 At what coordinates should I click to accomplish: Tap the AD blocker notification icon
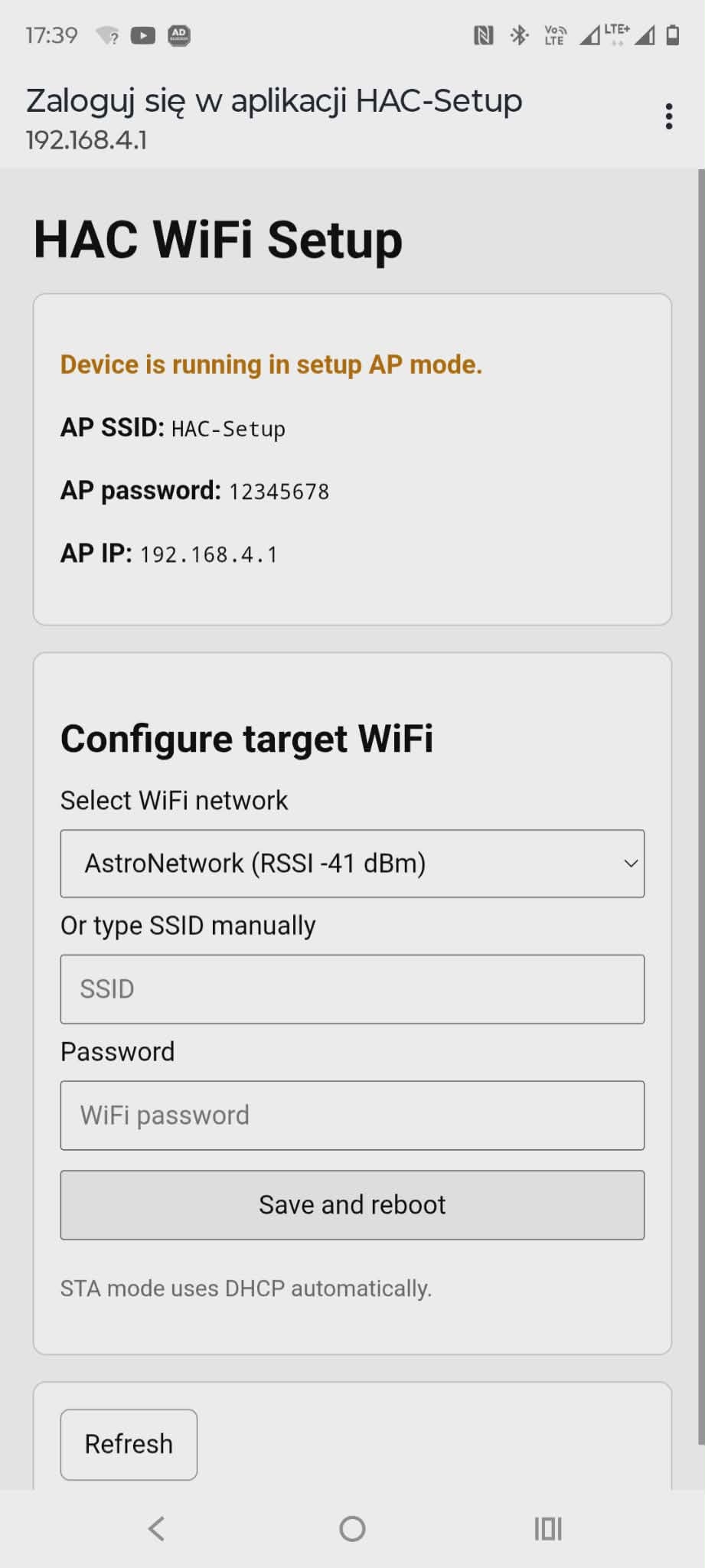click(x=179, y=35)
